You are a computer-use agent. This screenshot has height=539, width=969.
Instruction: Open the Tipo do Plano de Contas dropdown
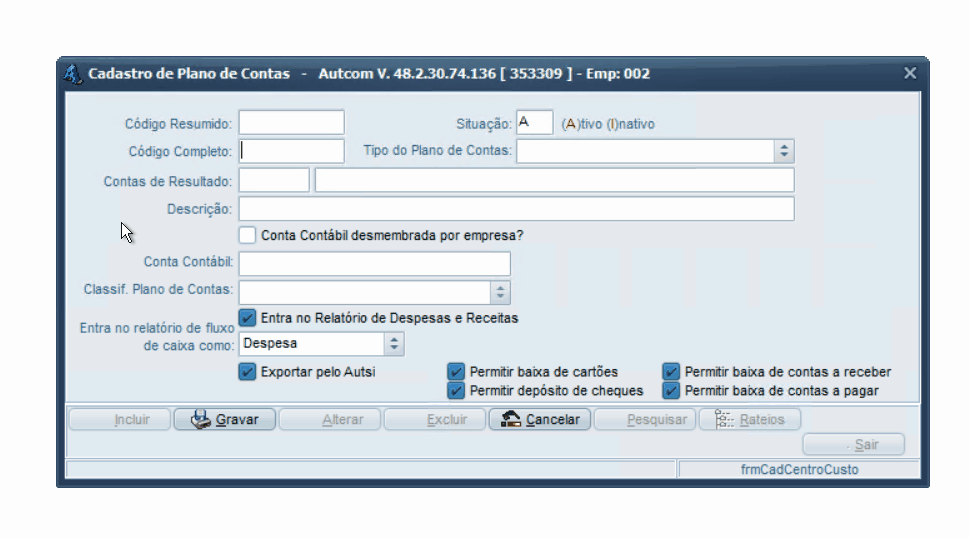coord(784,151)
